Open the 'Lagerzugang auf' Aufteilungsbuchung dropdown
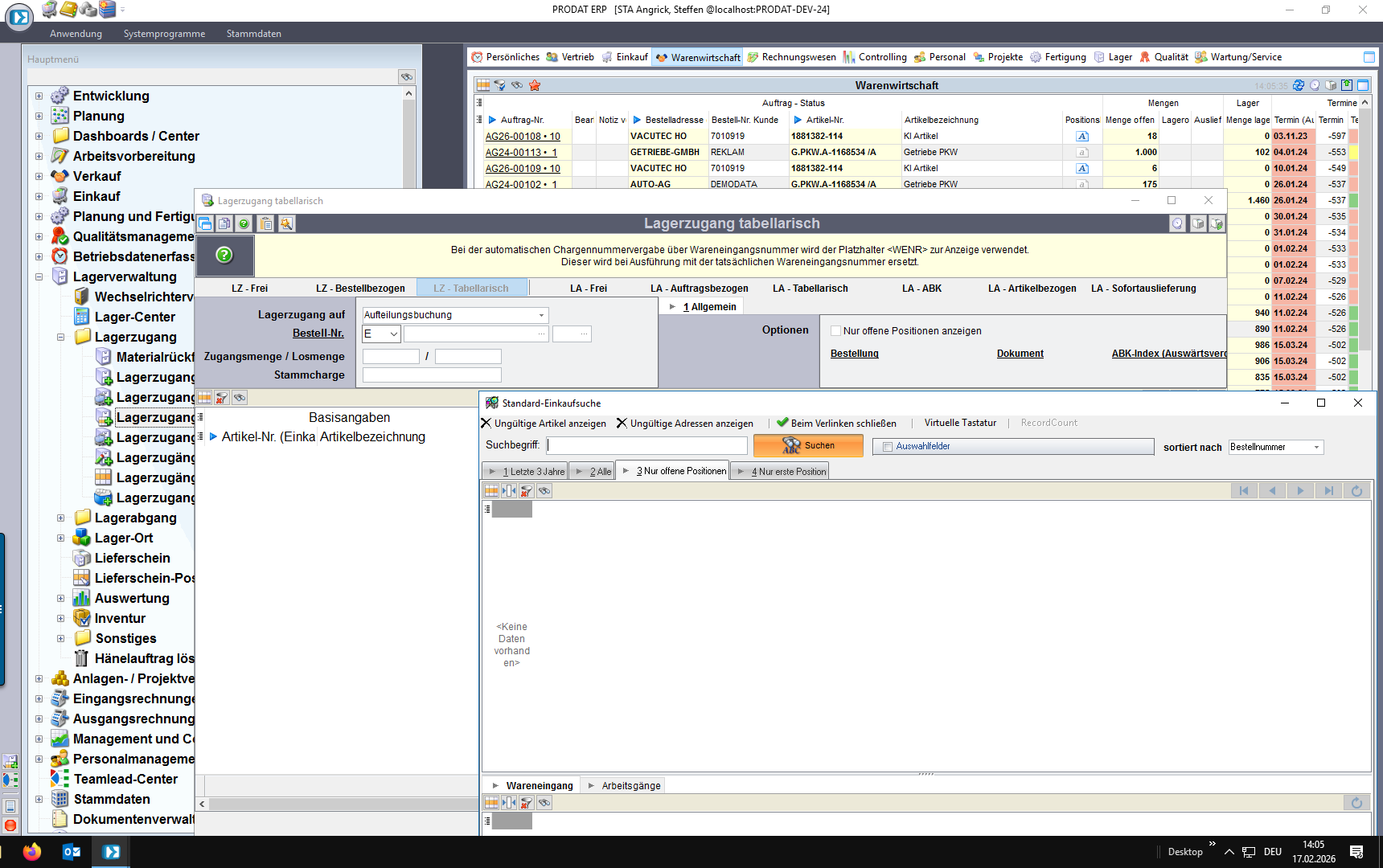1383x868 pixels. point(541,315)
